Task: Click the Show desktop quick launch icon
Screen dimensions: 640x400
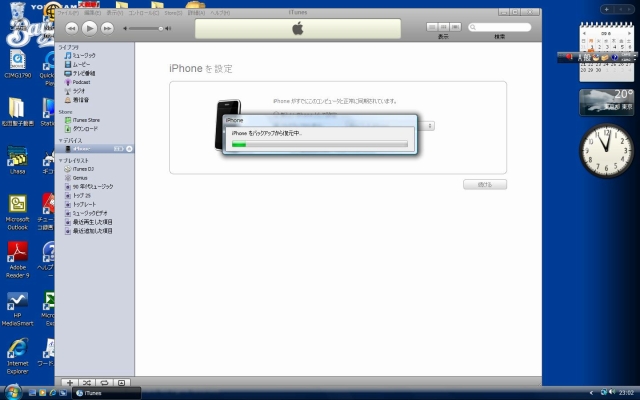Action: point(32,393)
